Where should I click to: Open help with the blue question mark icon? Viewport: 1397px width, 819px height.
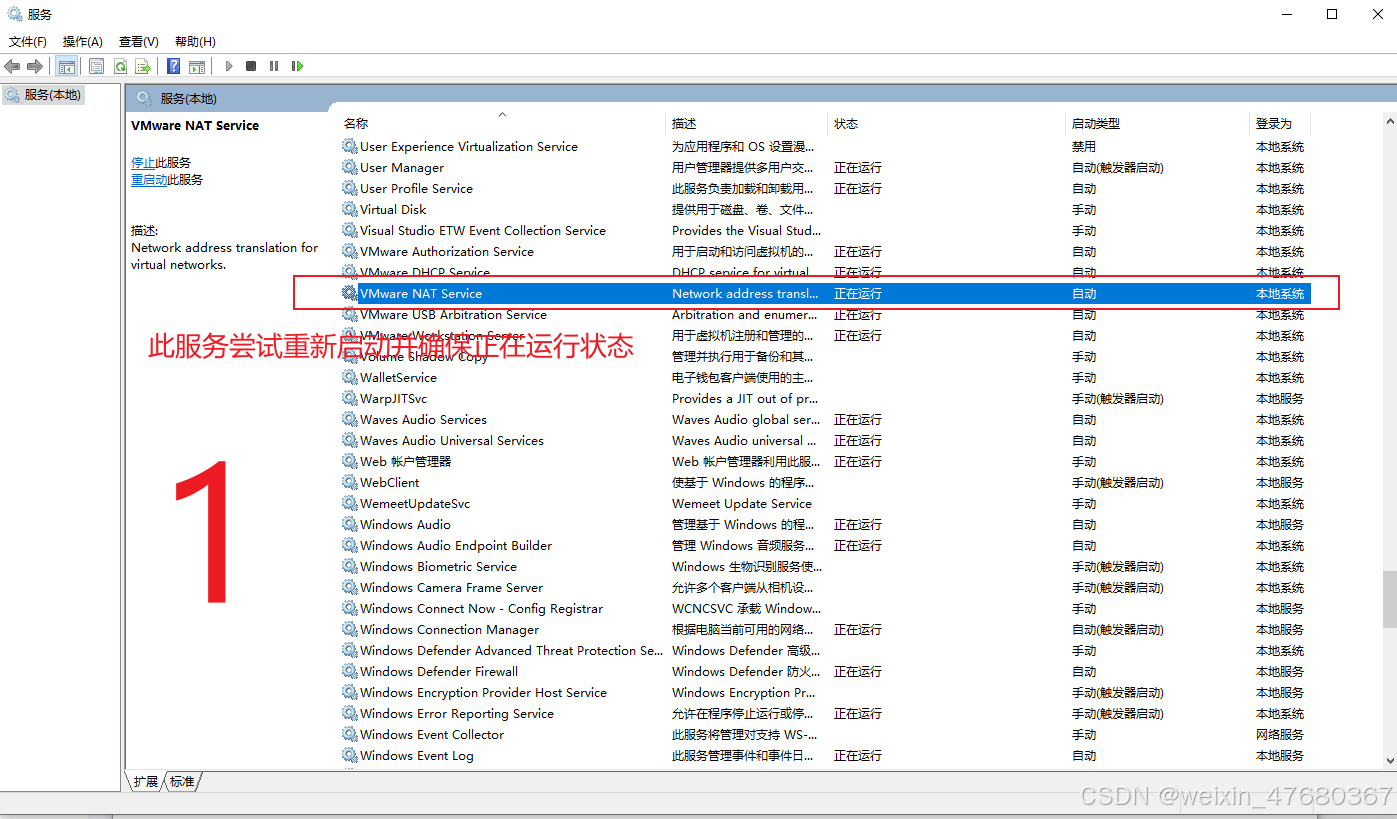click(174, 66)
